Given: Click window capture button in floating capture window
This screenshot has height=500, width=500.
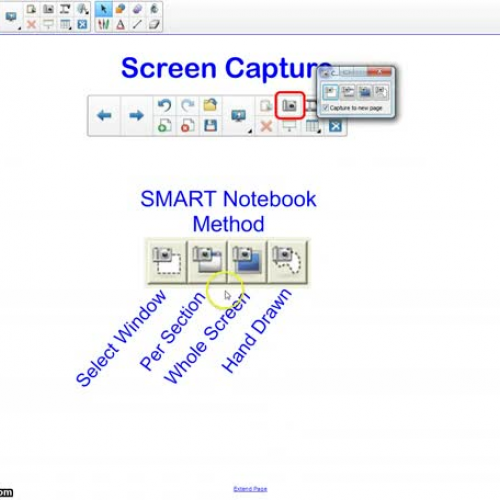Looking at the screenshot, I should 348,92.
